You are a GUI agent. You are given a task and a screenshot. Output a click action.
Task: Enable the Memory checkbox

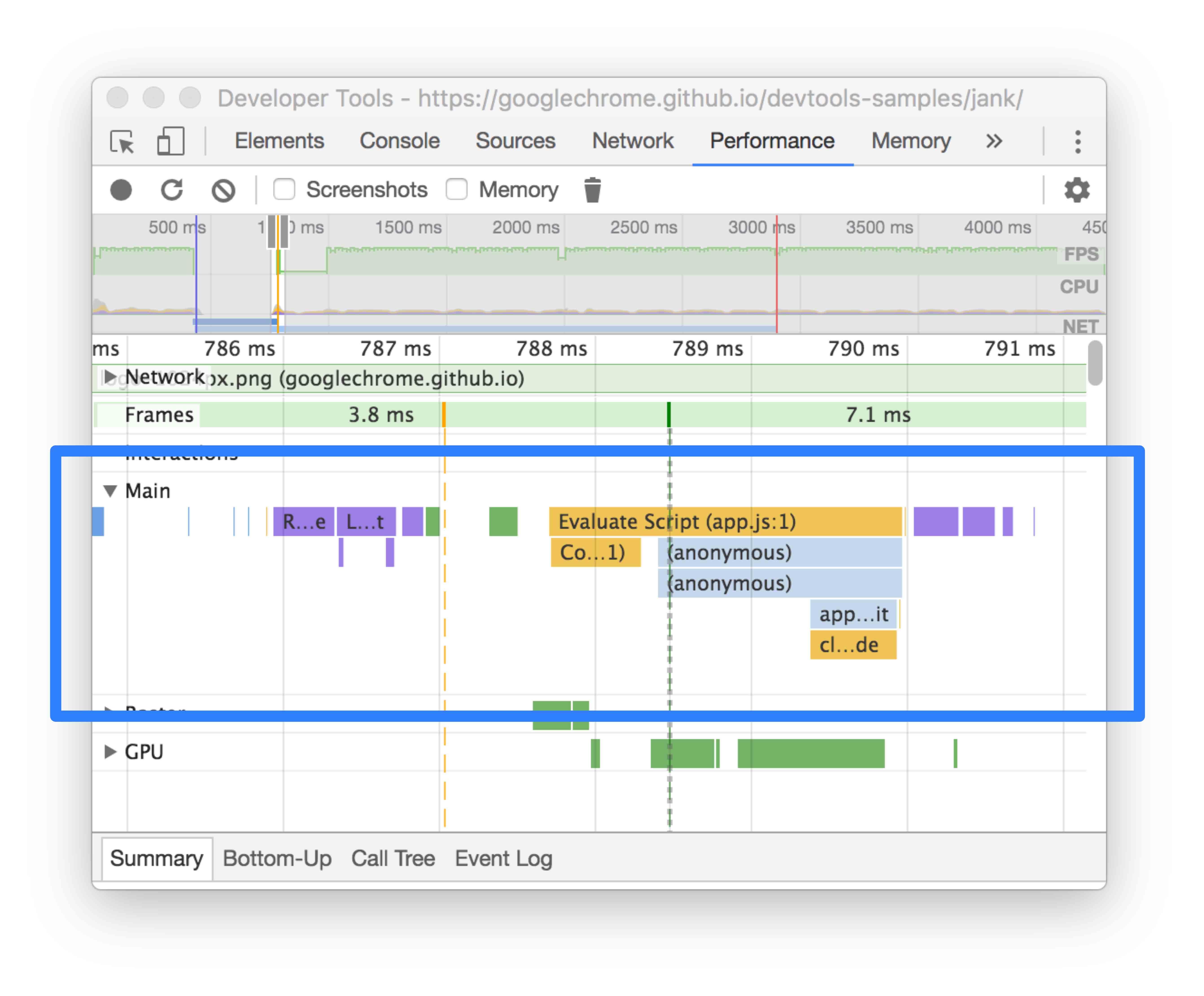pos(457,189)
